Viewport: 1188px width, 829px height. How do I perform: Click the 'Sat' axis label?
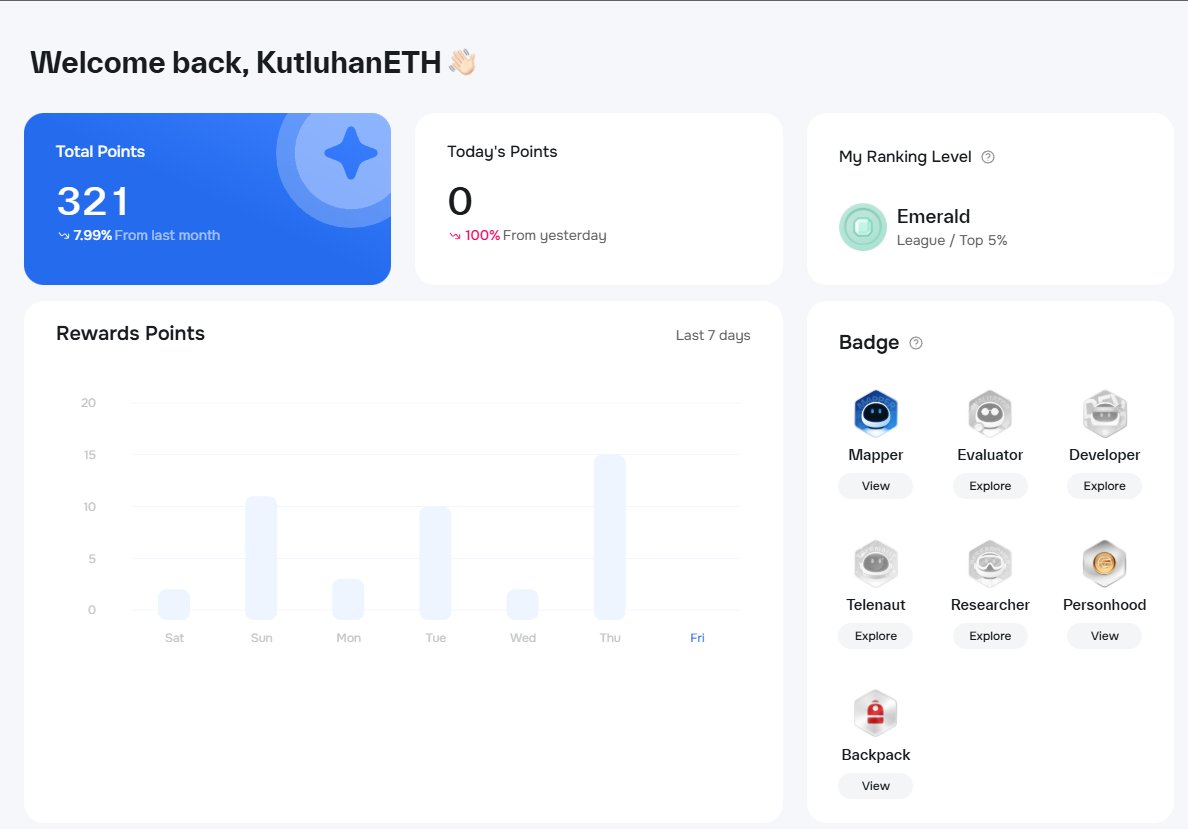[x=174, y=638]
